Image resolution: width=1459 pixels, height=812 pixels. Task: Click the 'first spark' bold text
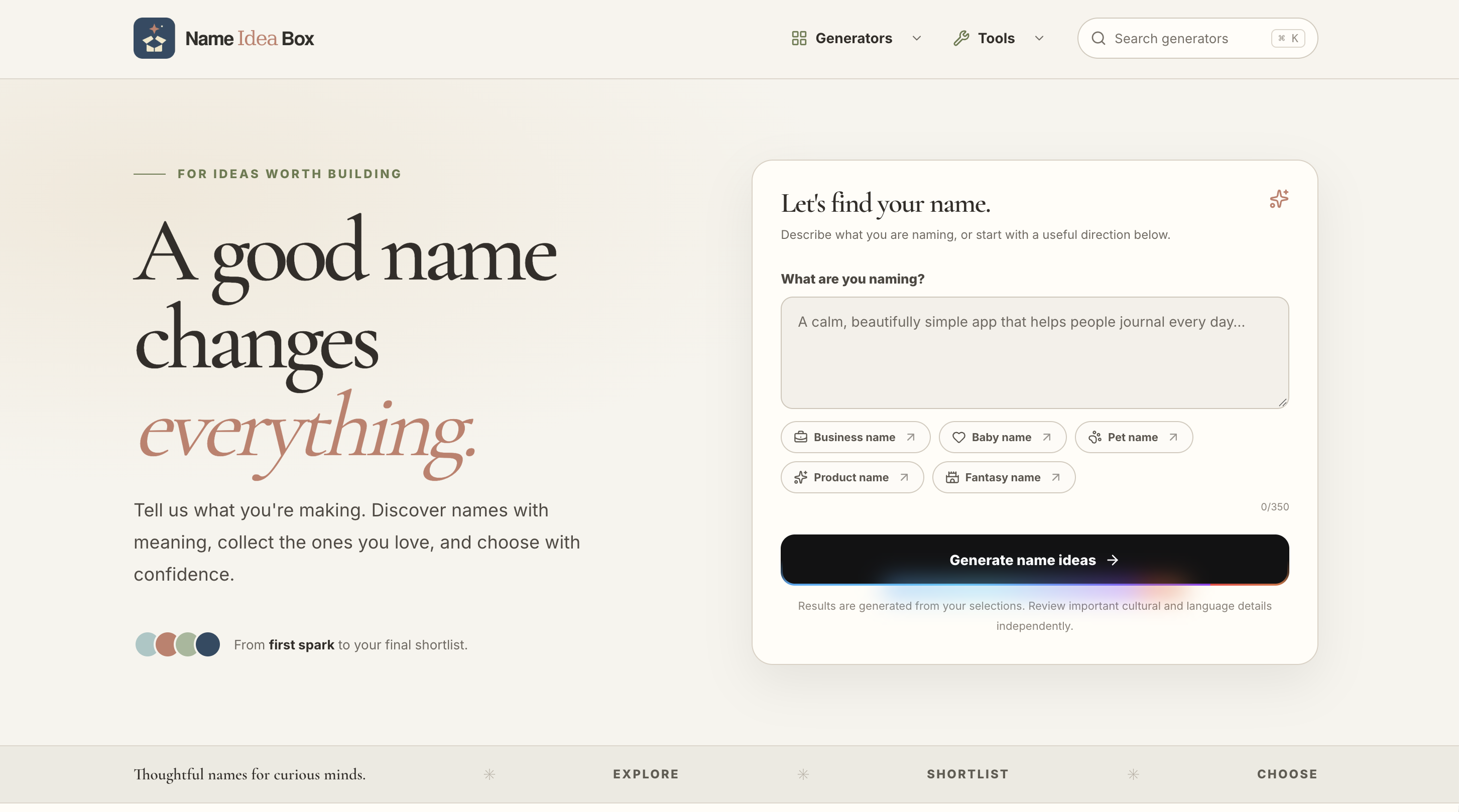[x=301, y=644]
